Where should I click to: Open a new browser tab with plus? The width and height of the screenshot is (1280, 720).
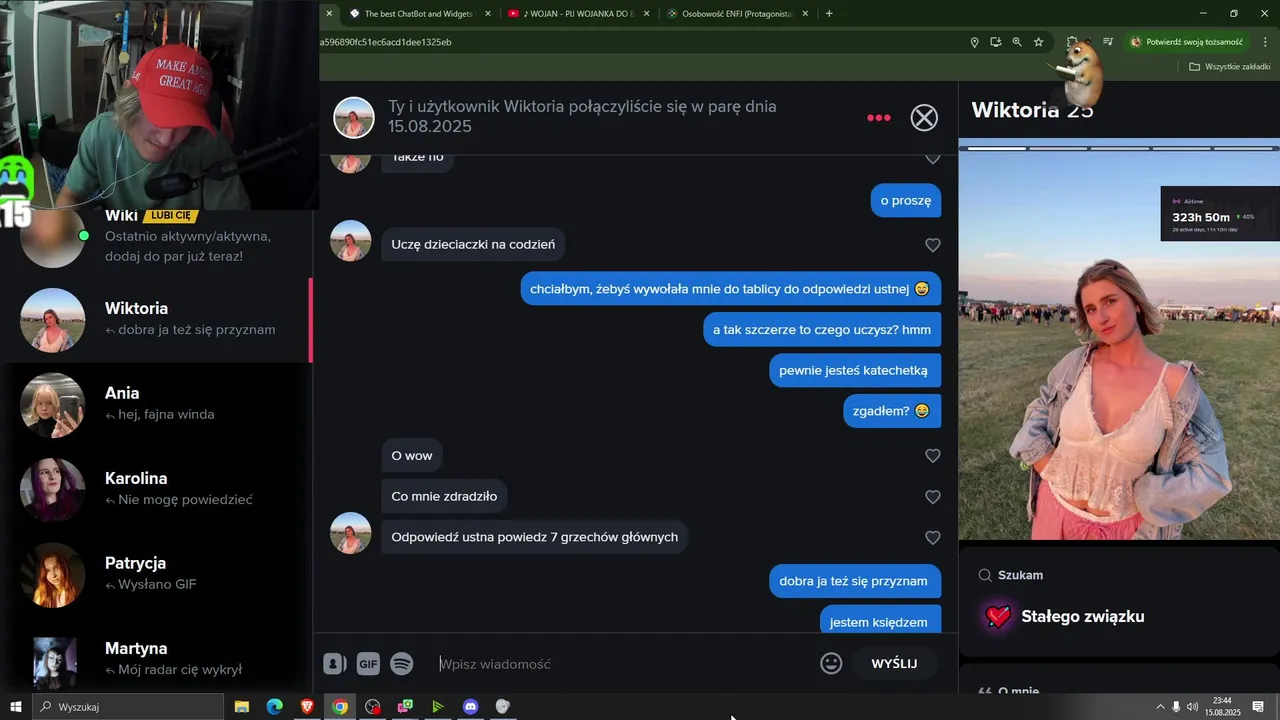coord(829,14)
